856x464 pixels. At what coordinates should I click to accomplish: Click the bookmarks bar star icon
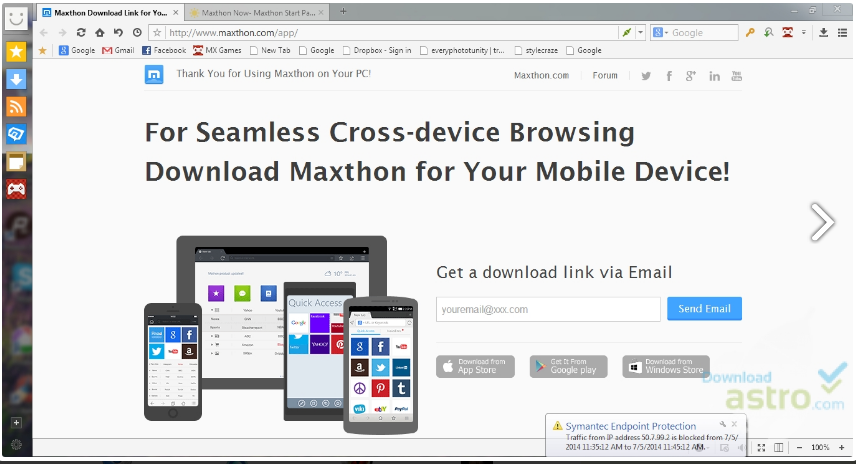point(43,50)
